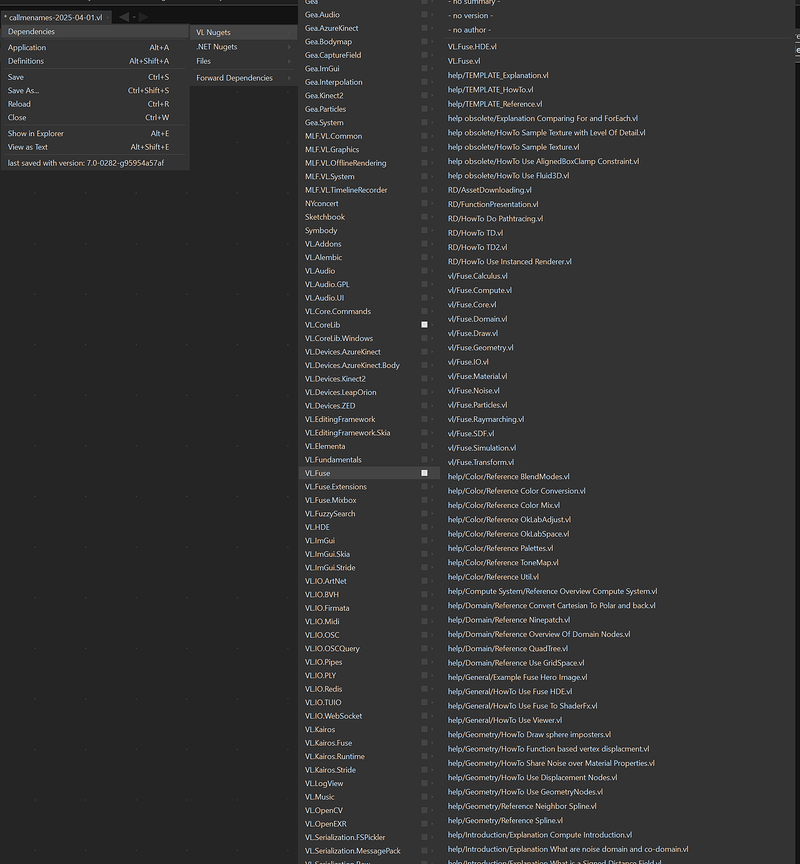
Task: Toggle the VL.Fuse nuget checkbox
Action: coord(424,473)
